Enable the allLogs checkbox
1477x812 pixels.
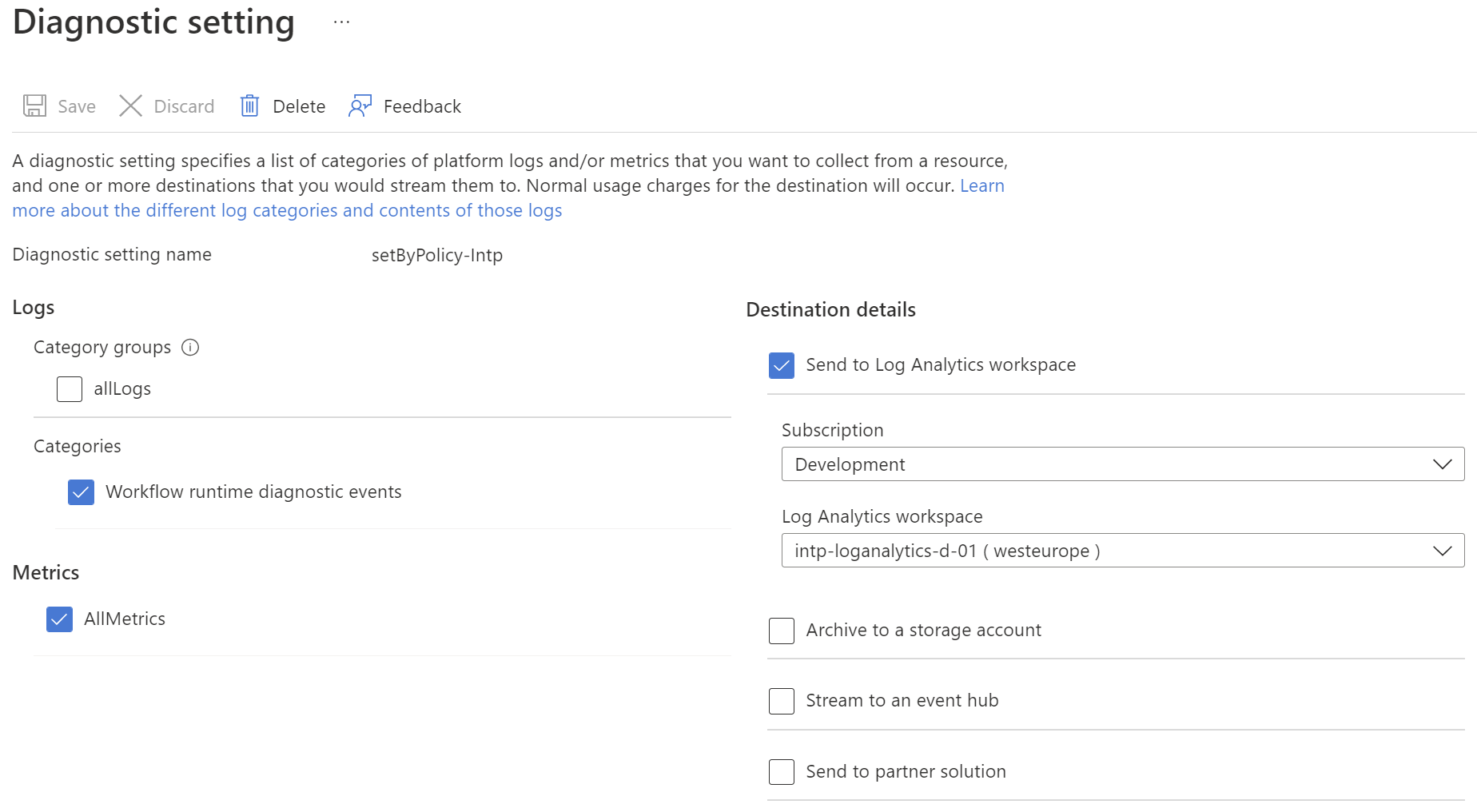(x=70, y=389)
